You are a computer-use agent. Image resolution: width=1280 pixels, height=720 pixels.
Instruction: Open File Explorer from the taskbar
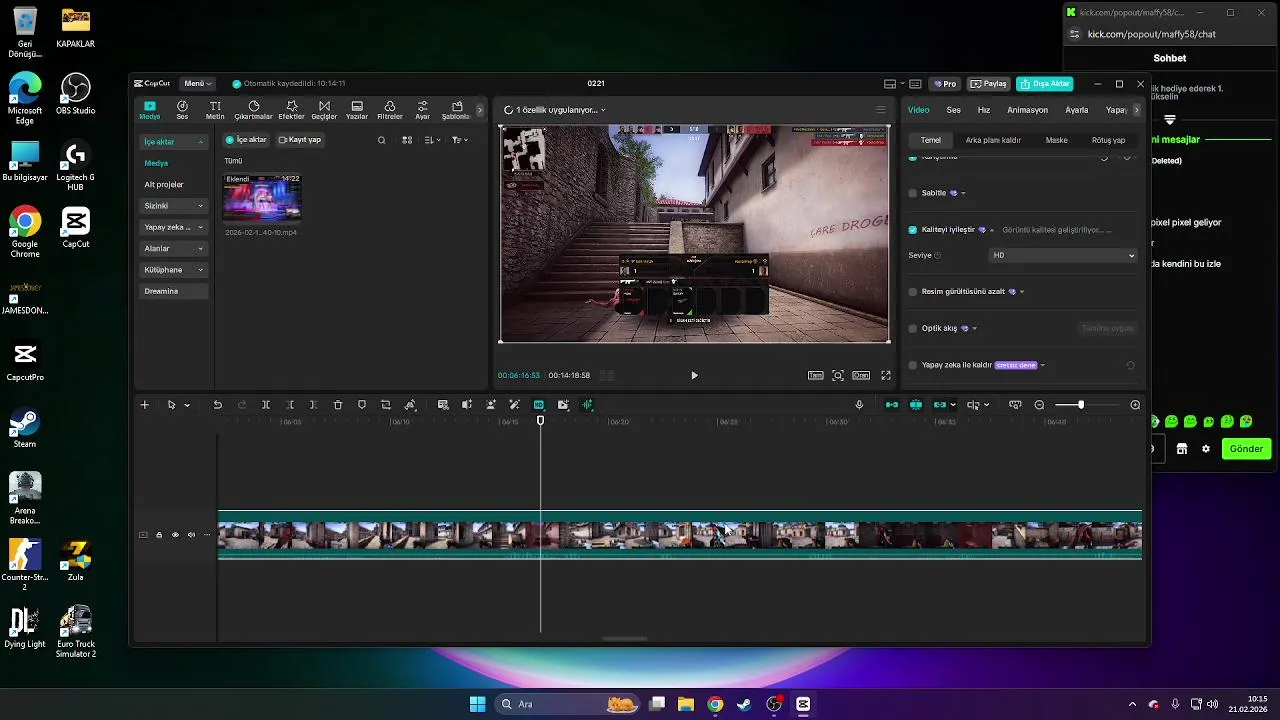coord(686,704)
